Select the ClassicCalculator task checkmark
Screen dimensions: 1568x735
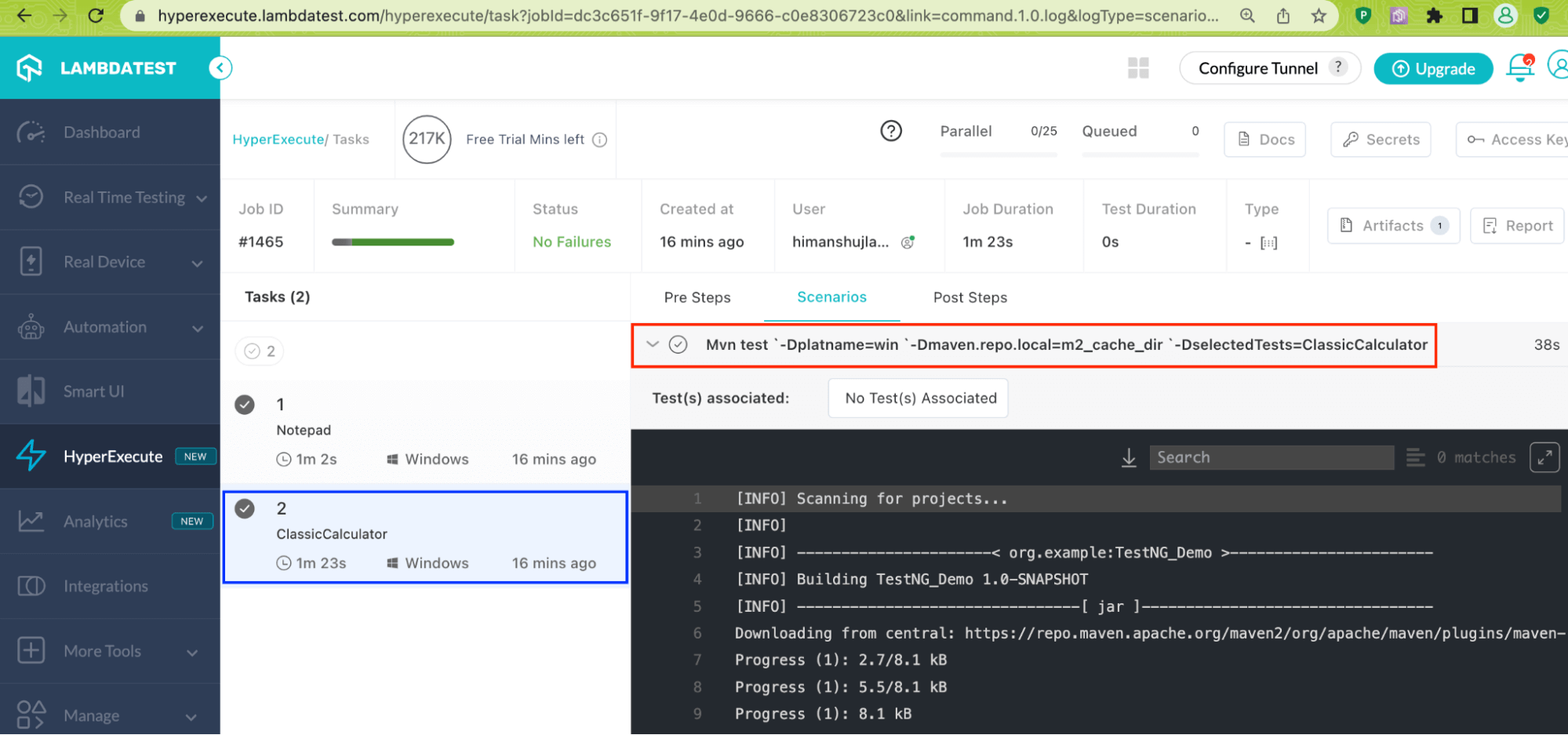pos(245,509)
